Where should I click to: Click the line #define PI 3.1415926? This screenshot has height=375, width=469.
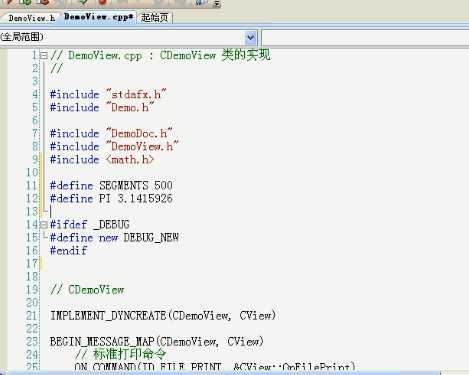pyautogui.click(x=111, y=199)
